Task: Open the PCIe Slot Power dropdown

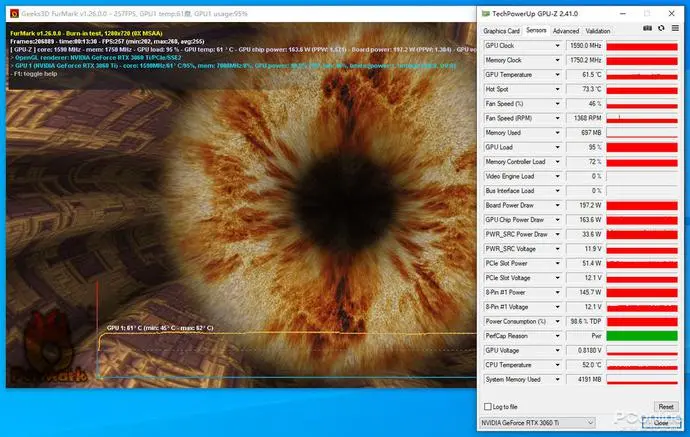Action: click(557, 264)
